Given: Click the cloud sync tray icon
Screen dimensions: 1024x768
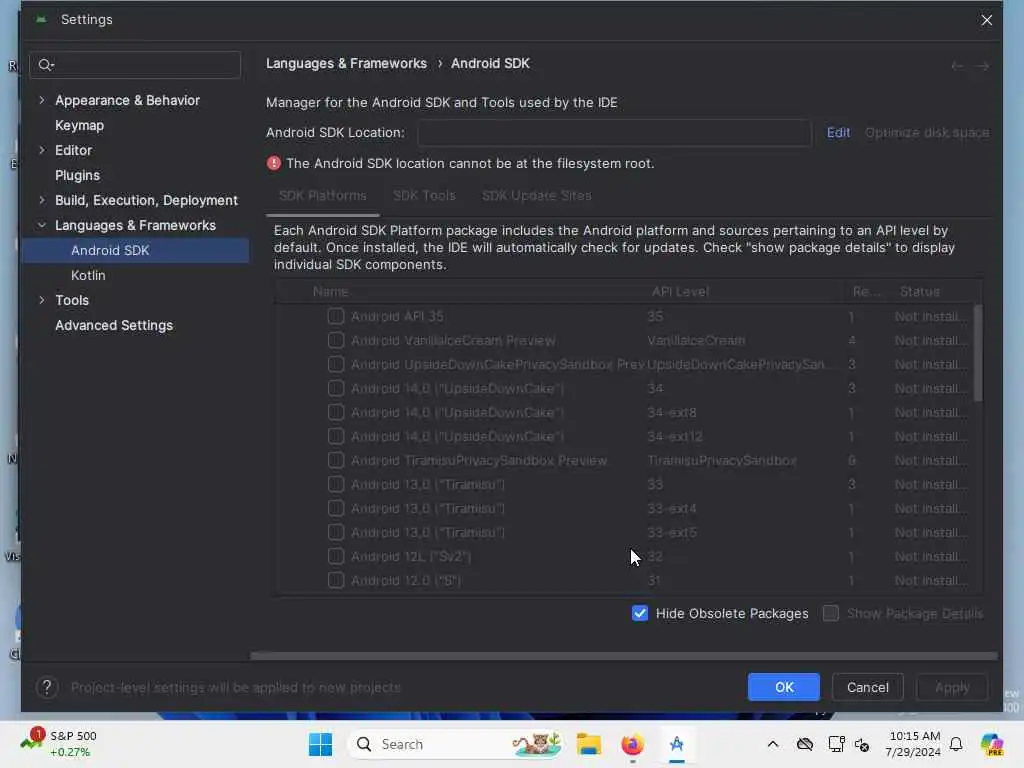Looking at the screenshot, I should point(805,744).
